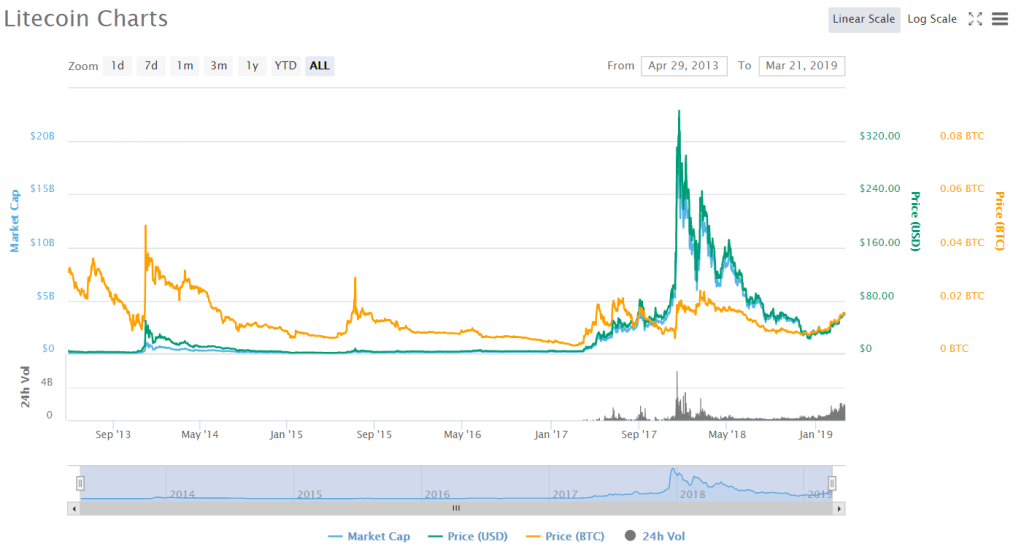Switch to Log Scale
1024x552 pixels.
931,19
